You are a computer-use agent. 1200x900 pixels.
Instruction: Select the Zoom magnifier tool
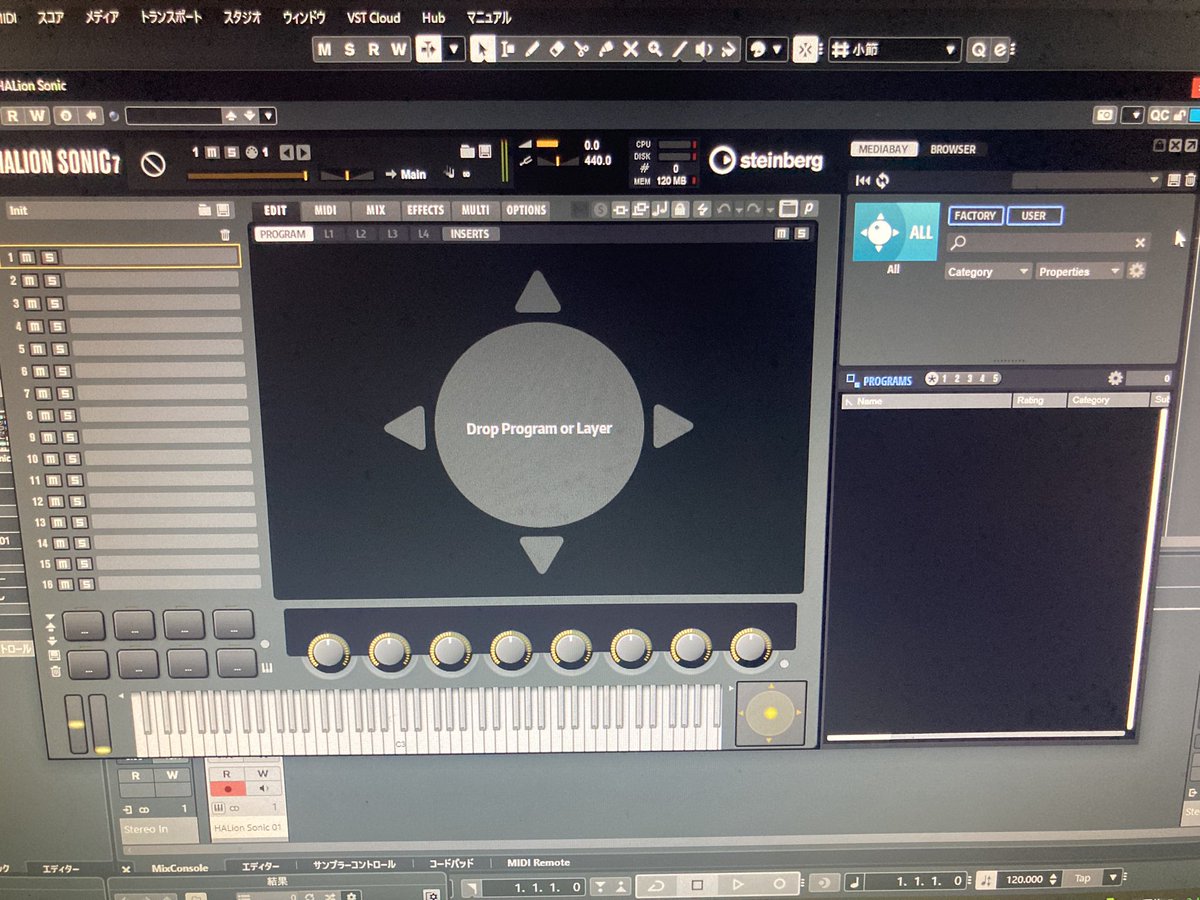[x=655, y=49]
